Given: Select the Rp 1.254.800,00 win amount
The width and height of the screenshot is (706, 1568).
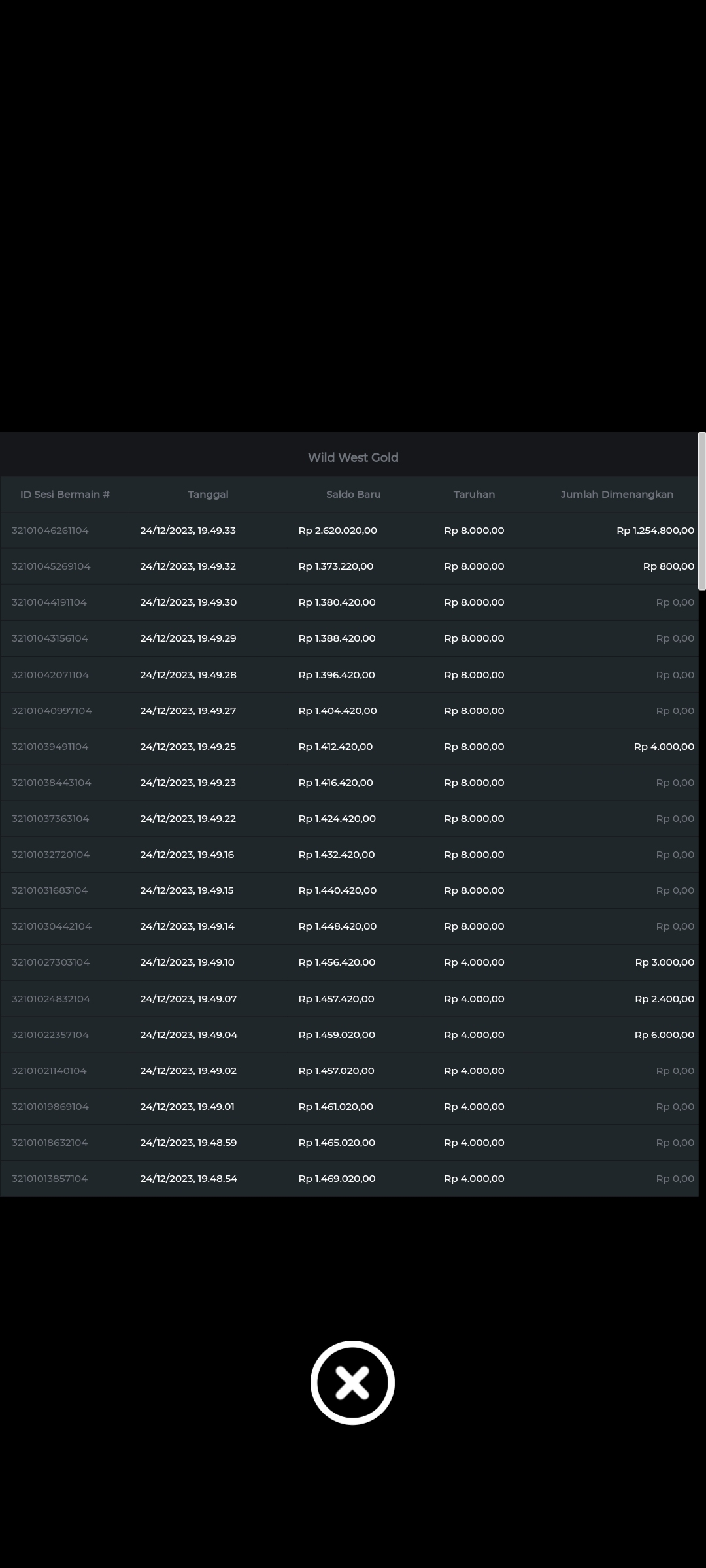Looking at the screenshot, I should 655,531.
